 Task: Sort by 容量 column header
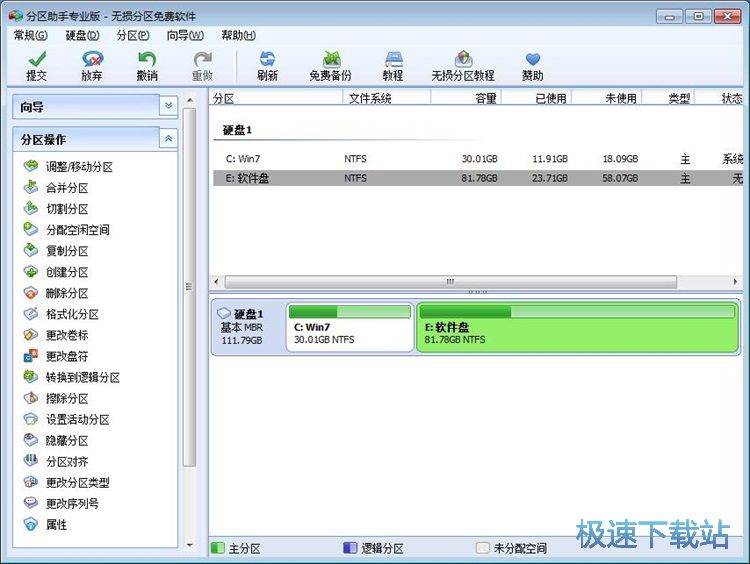coord(465,98)
